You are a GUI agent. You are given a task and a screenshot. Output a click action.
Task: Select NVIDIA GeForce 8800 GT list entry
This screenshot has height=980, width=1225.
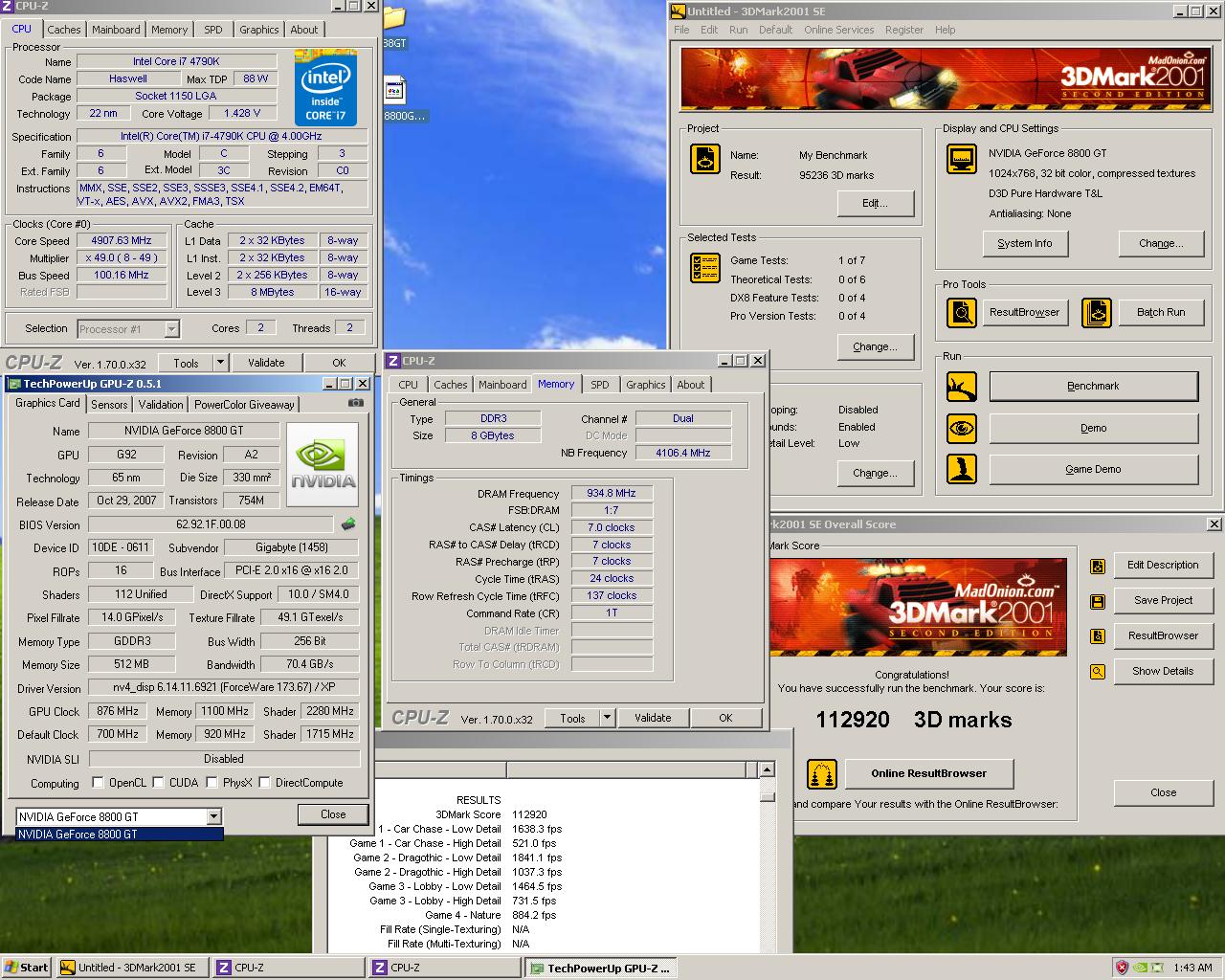pos(120,834)
